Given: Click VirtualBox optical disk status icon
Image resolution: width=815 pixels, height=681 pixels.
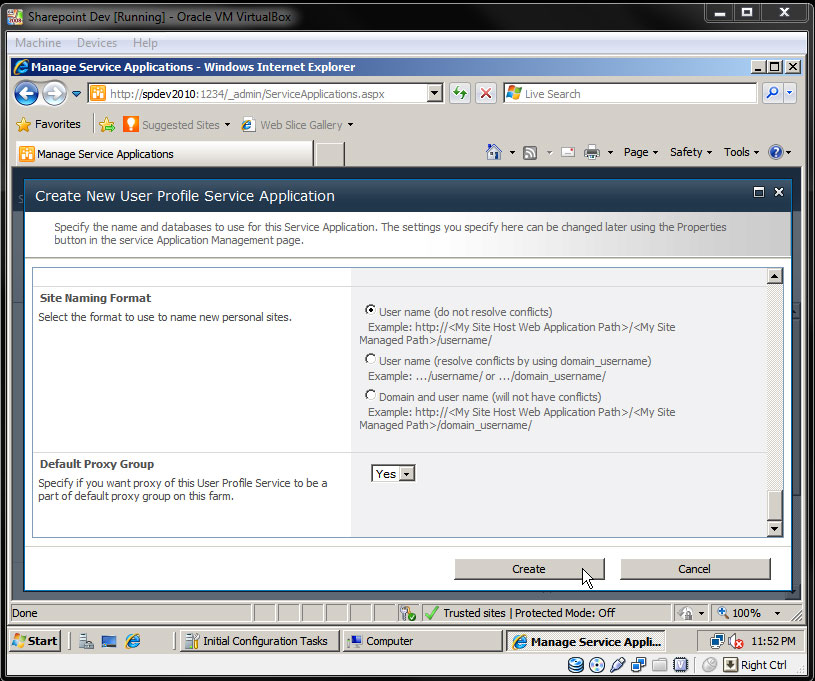Looking at the screenshot, I should [x=597, y=665].
